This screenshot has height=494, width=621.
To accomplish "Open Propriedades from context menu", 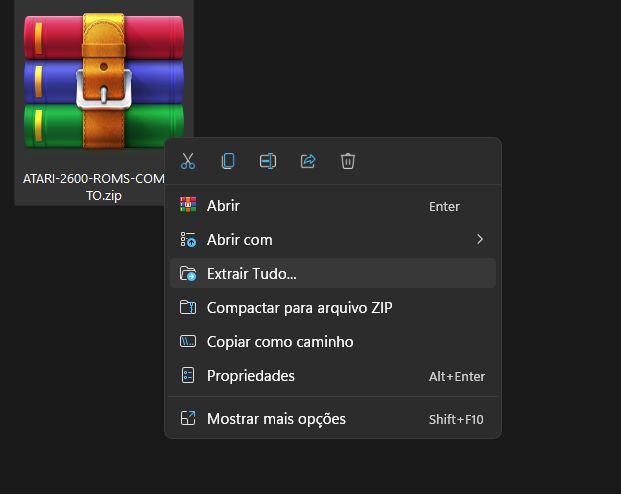I will (x=333, y=376).
